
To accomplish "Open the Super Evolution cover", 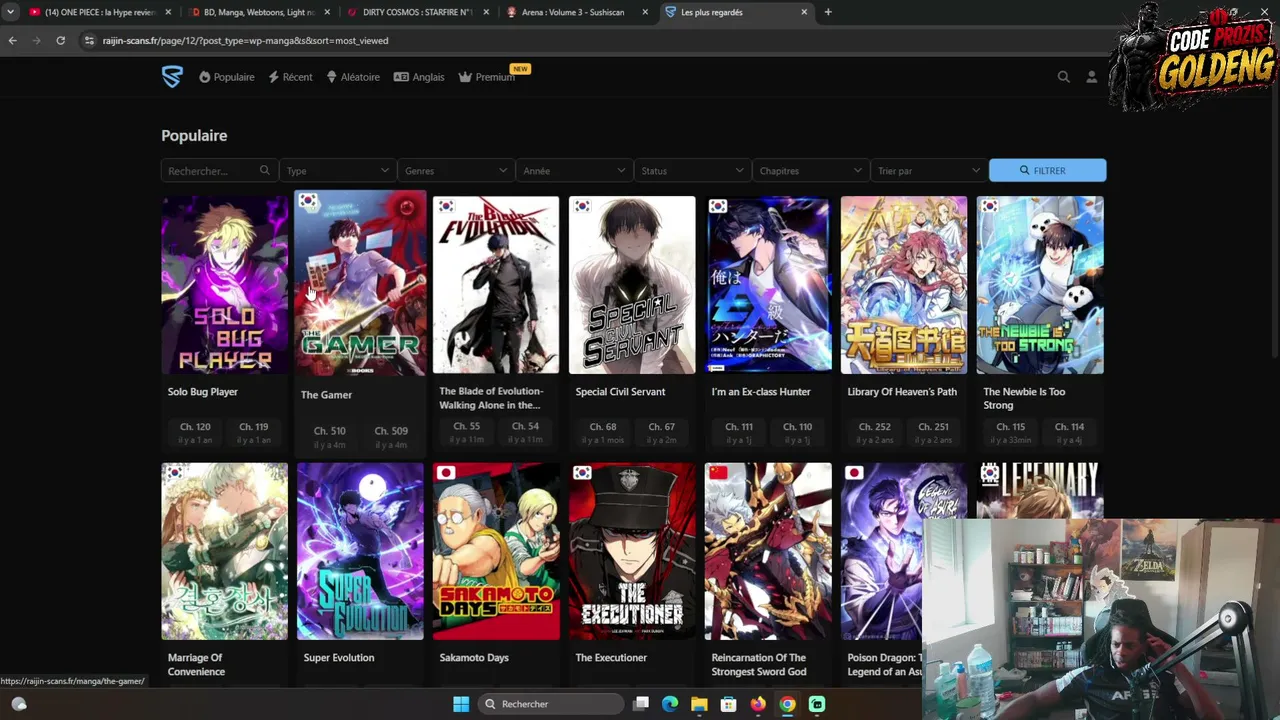I will [x=360, y=551].
